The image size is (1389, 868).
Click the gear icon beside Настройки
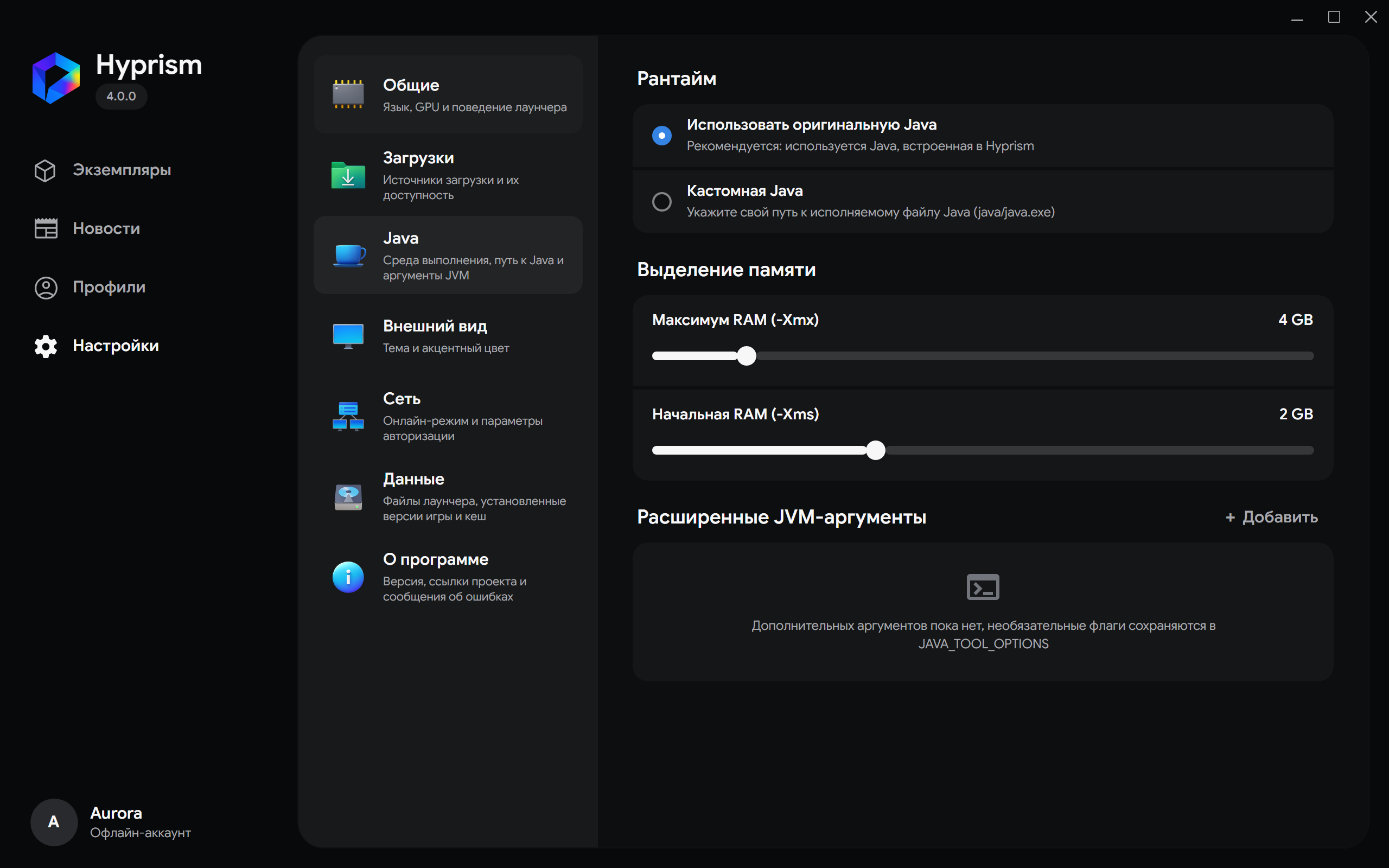pyautogui.click(x=46, y=346)
